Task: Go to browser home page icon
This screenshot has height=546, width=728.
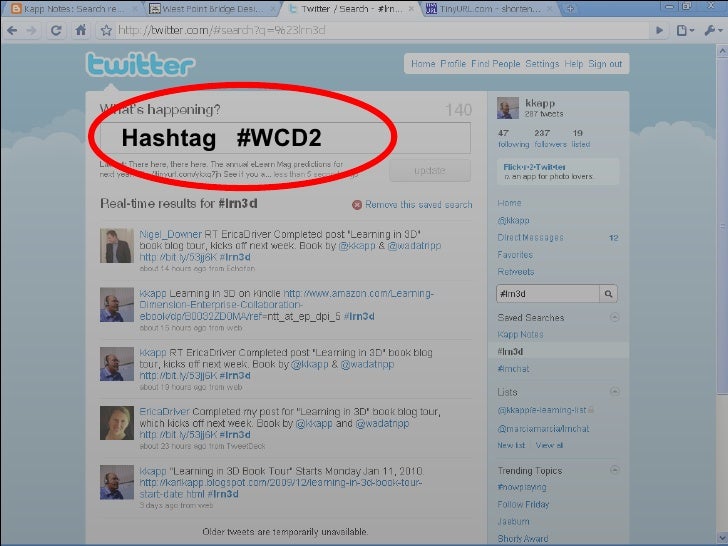Action: coord(81,30)
